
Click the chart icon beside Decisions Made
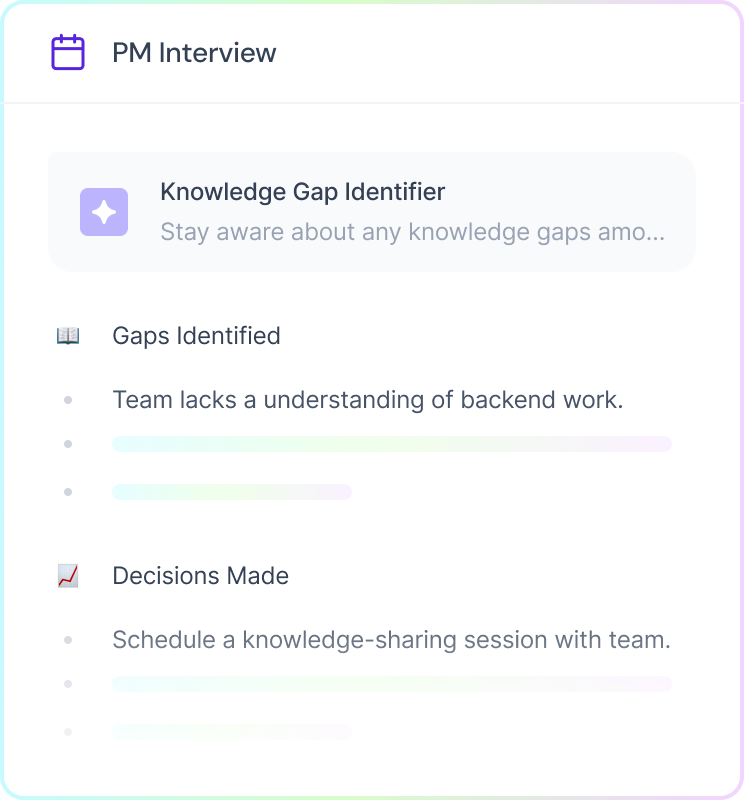(x=66, y=575)
